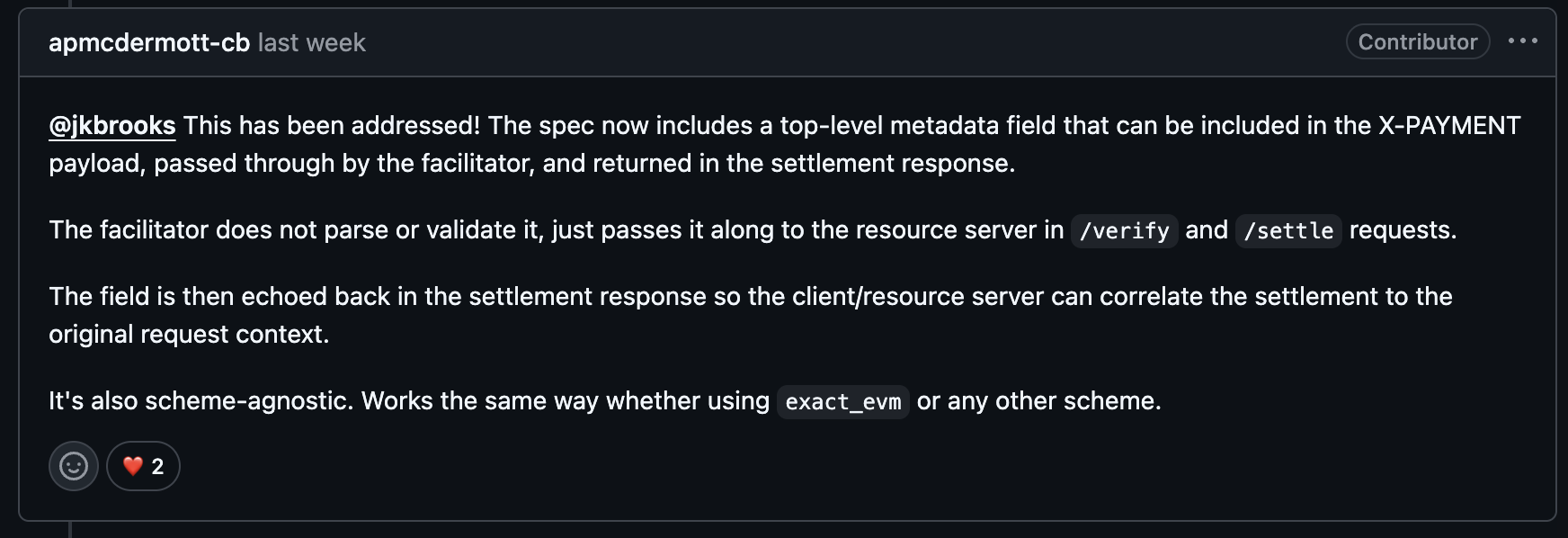This screenshot has height=538, width=1568.
Task: Click the @jkbrooks mention link
Action: click(112, 125)
